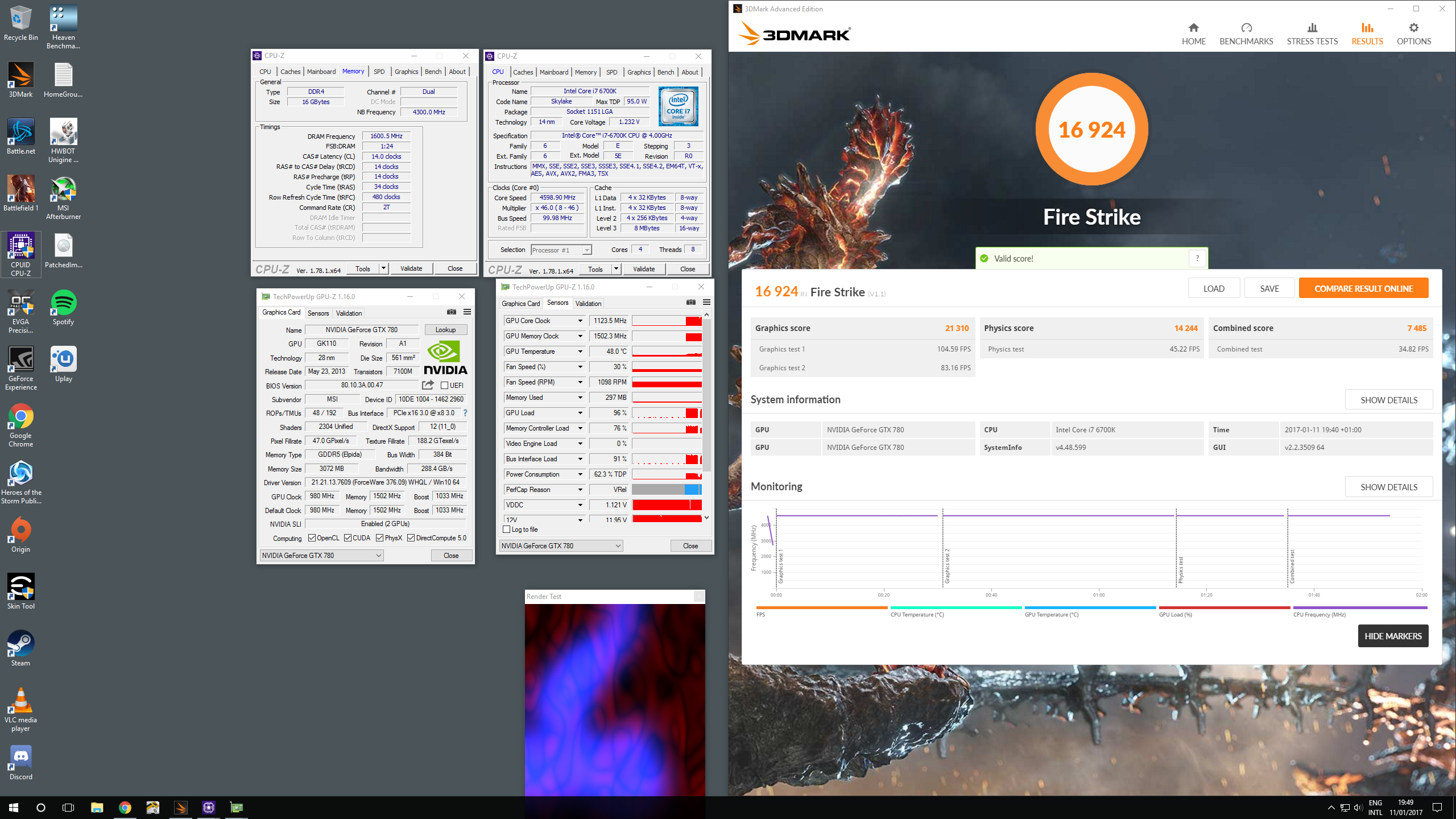Open GPU selector in GPU-Z Sensors window

pyautogui.click(x=561, y=545)
